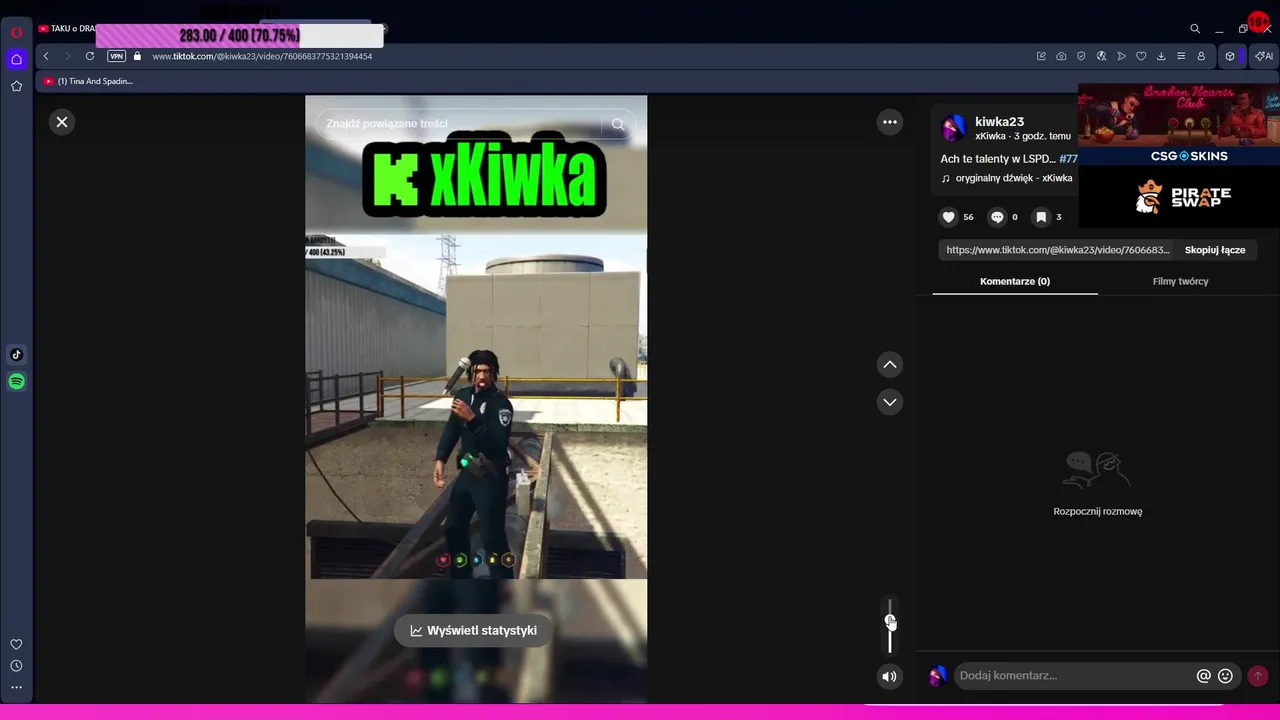The height and width of the screenshot is (720, 1280).
Task: Mute the video via speaker icon
Action: (x=889, y=677)
